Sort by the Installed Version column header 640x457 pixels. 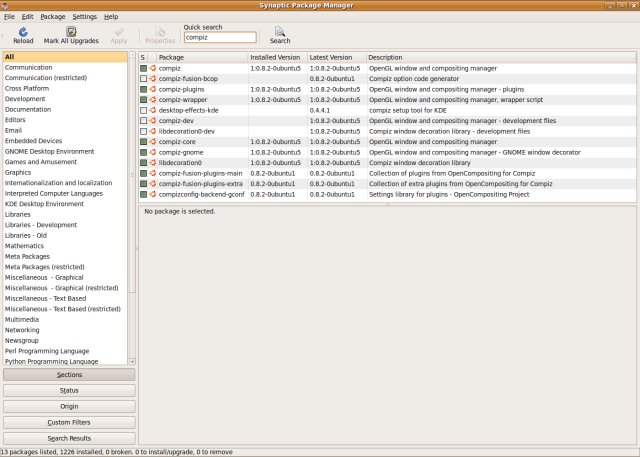(x=278, y=58)
